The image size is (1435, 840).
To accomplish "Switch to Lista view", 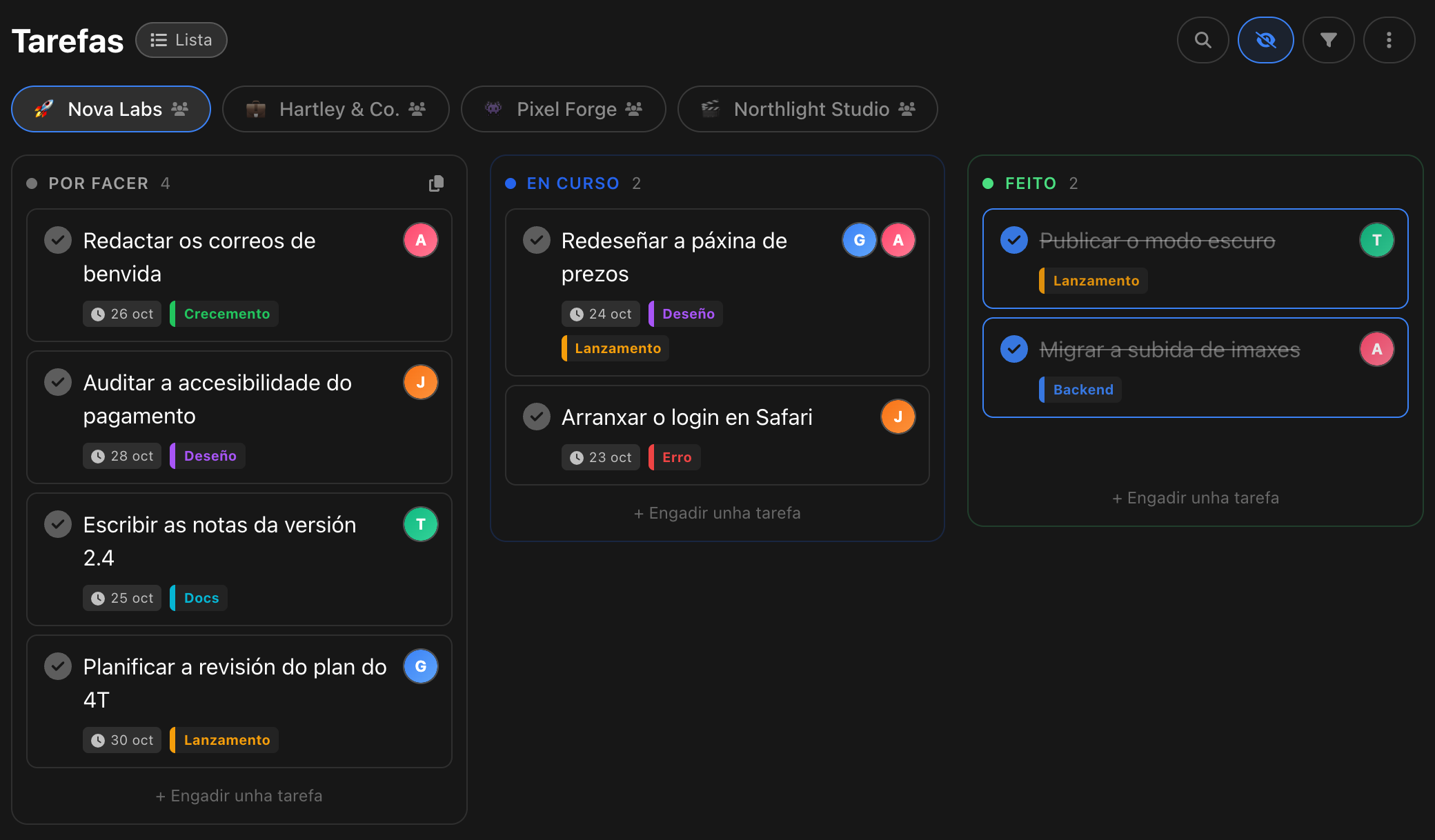I will coord(181,40).
